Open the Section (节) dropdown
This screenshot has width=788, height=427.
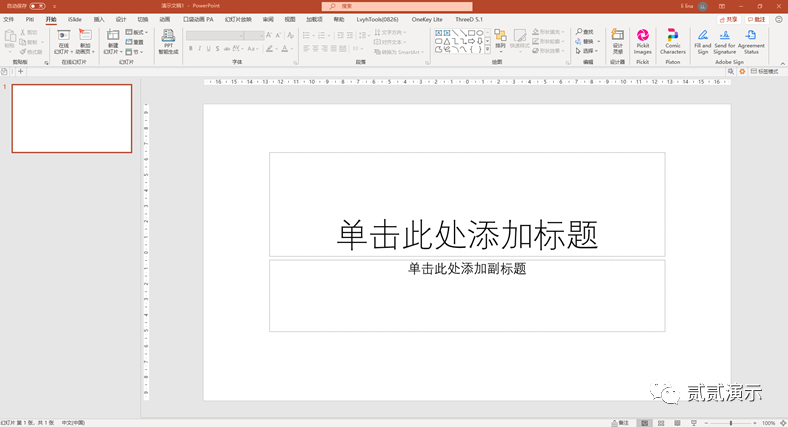coord(134,52)
